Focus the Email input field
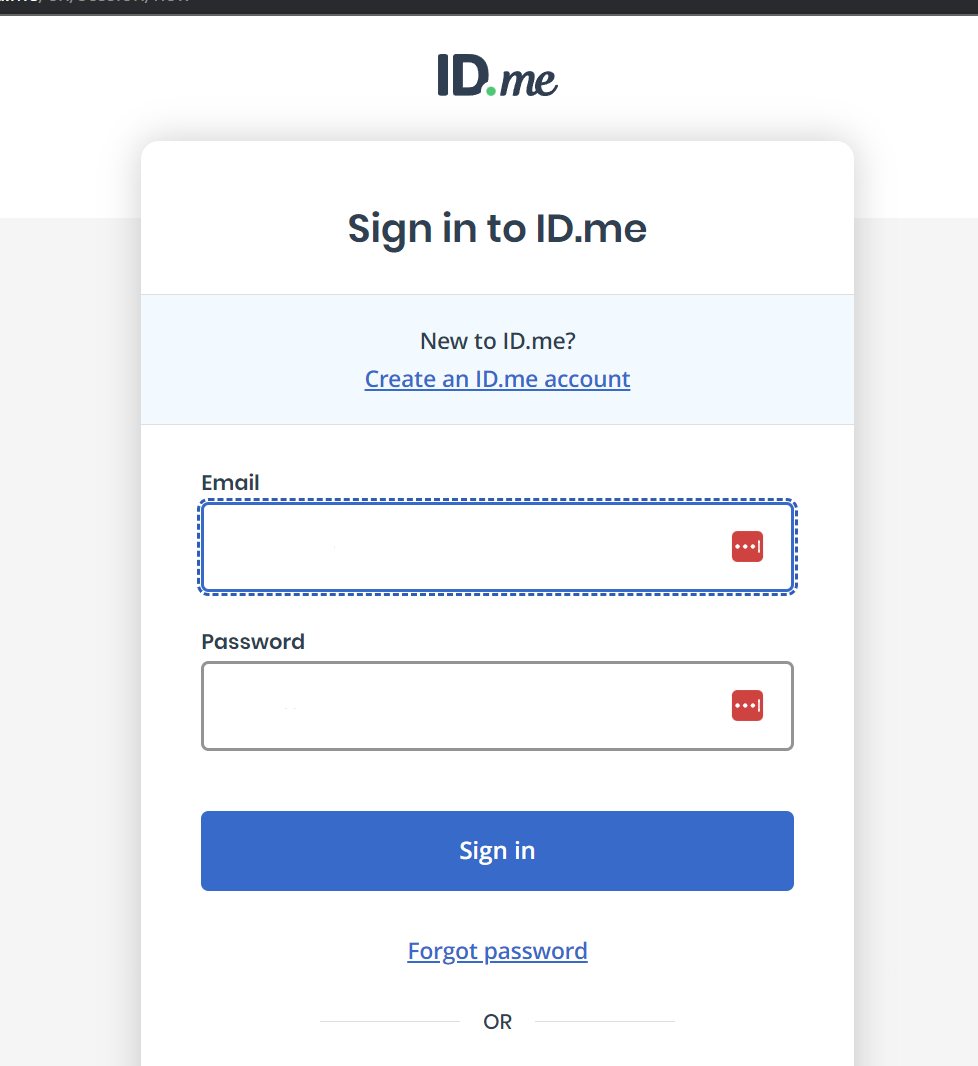The height and width of the screenshot is (1066, 978). point(460,547)
